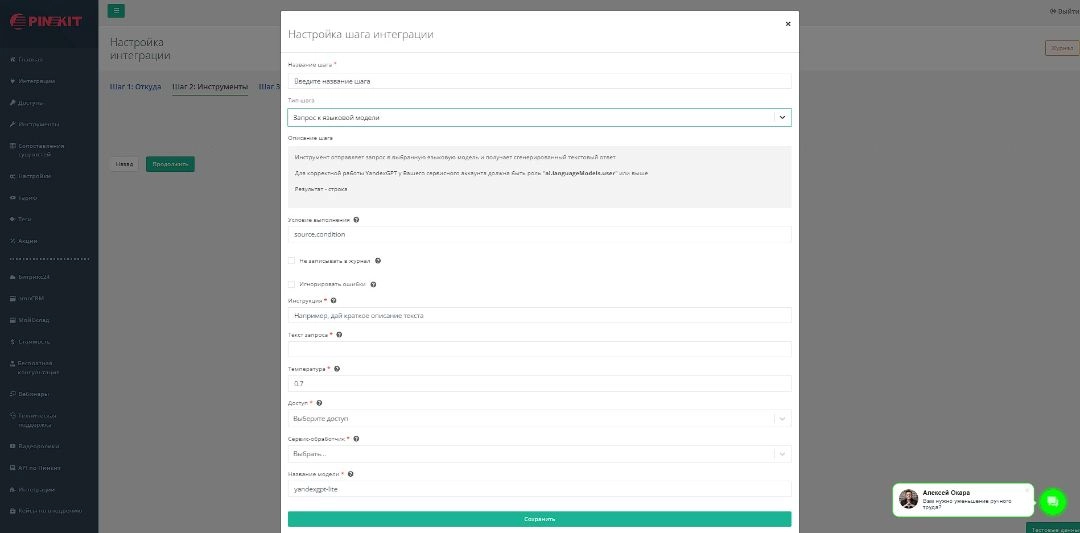This screenshot has width=1080, height=533.
Task: Close the 'Настройка шага интеграции' dialog
Action: tap(788, 23)
